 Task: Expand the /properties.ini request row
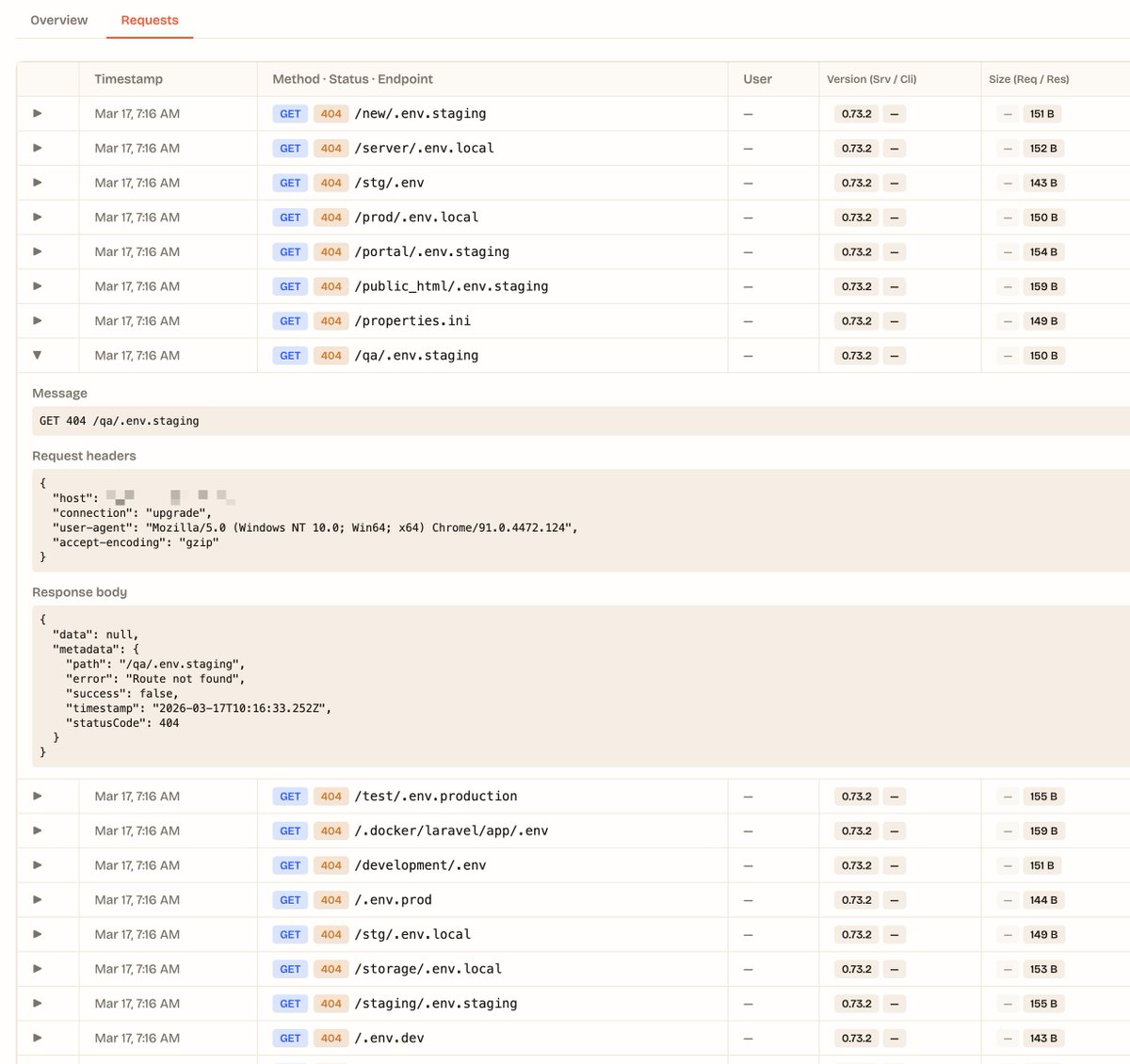click(x=38, y=320)
